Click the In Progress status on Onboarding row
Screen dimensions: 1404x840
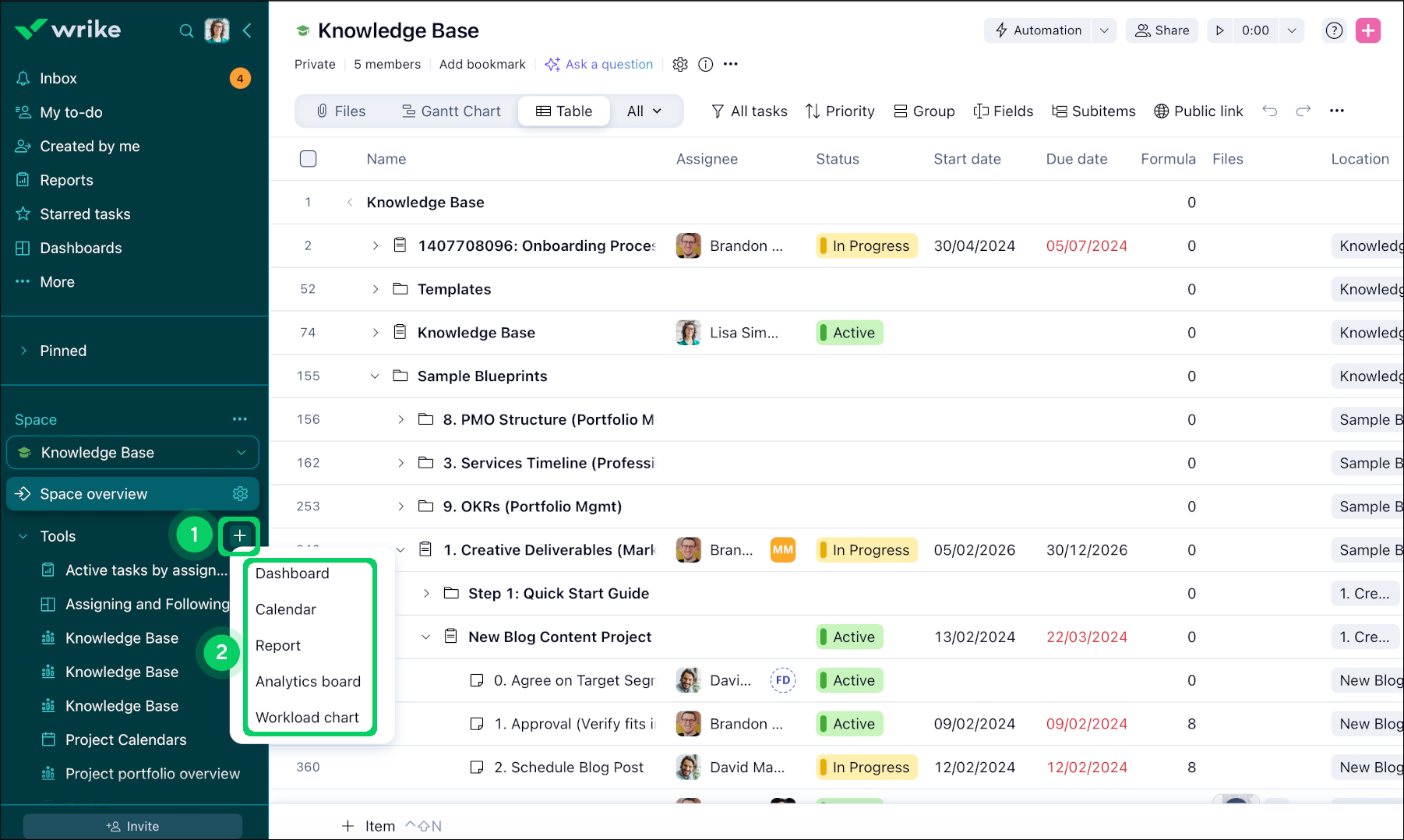866,246
